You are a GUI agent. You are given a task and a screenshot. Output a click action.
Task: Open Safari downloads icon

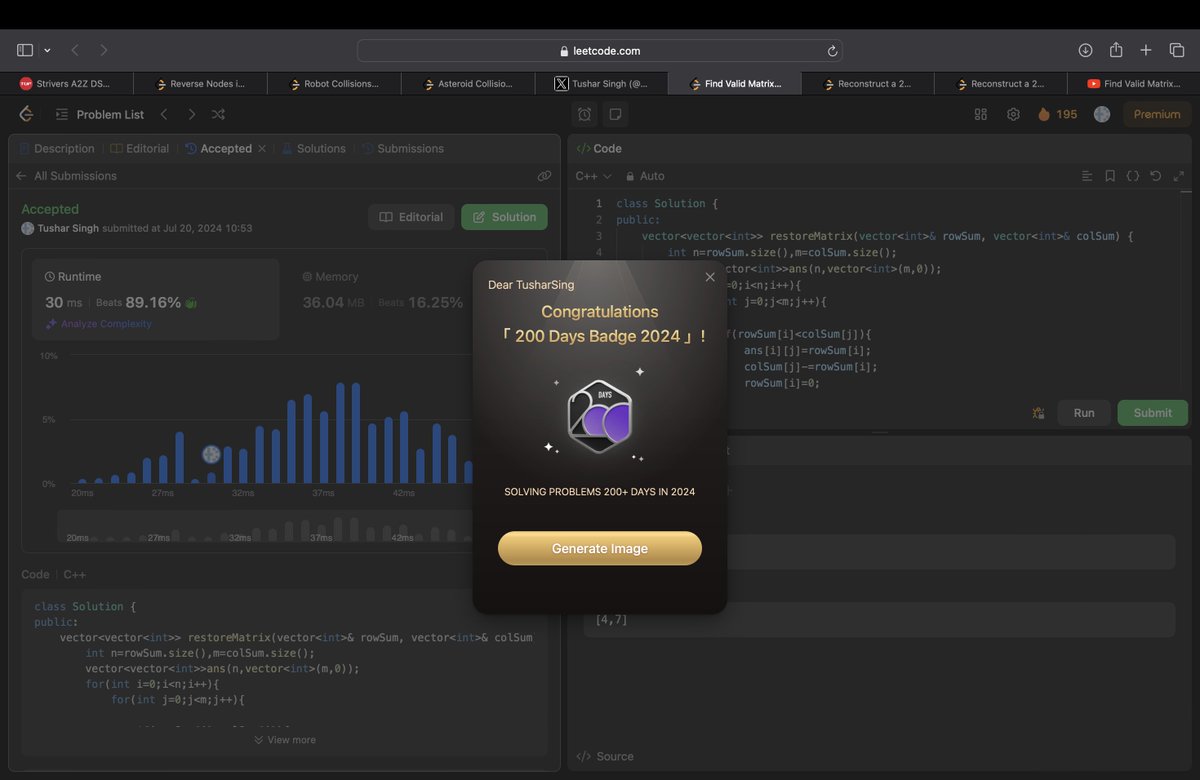click(x=1085, y=50)
